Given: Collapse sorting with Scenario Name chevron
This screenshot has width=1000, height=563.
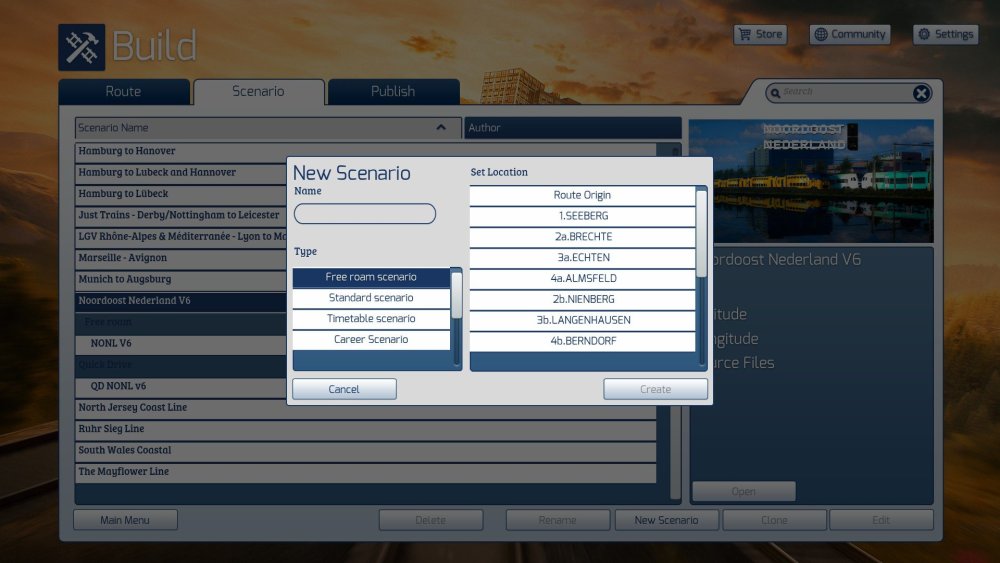Looking at the screenshot, I should click(441, 128).
